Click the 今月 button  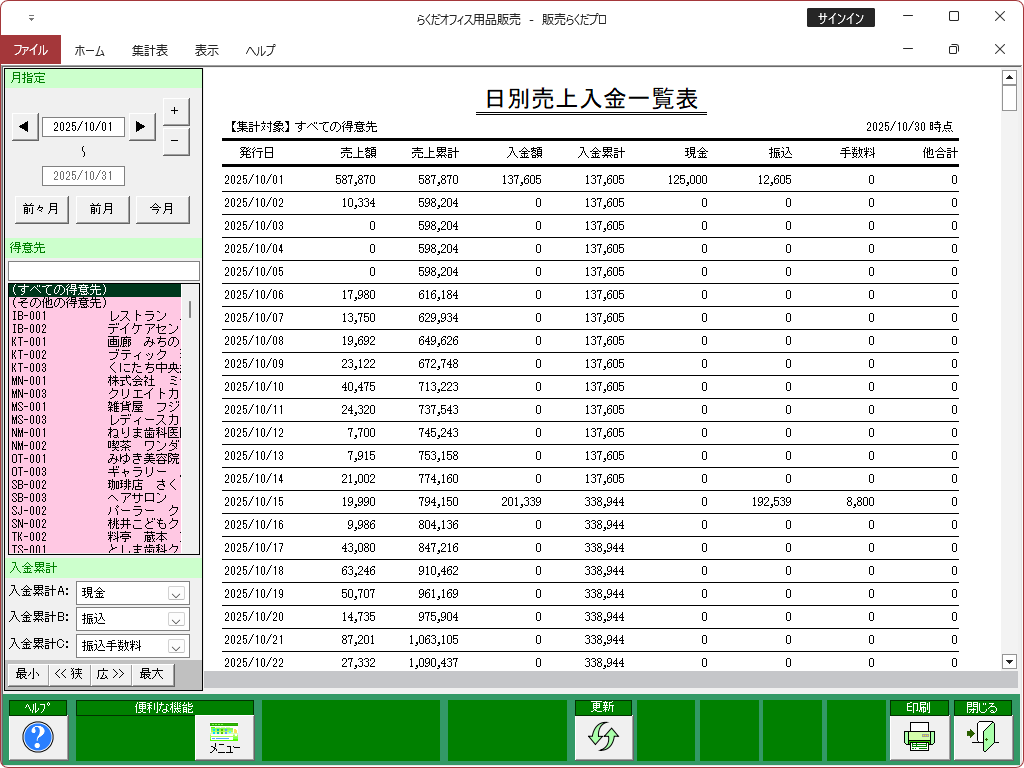click(x=162, y=209)
